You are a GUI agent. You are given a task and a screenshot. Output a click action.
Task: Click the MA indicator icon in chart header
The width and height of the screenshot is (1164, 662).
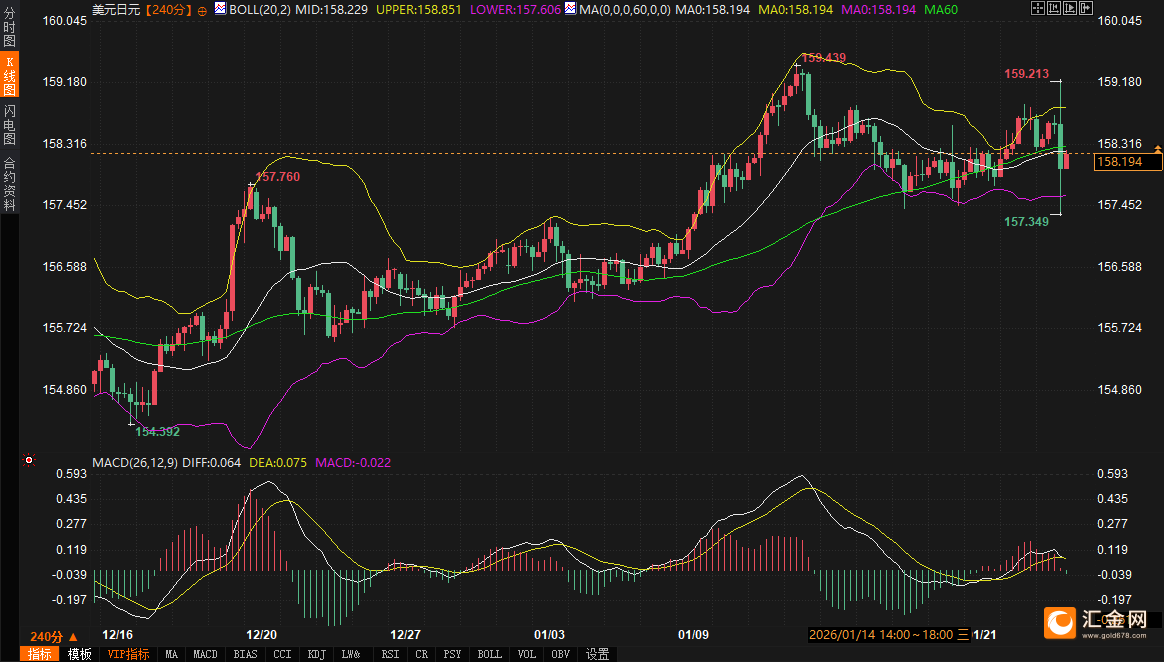[x=569, y=9]
